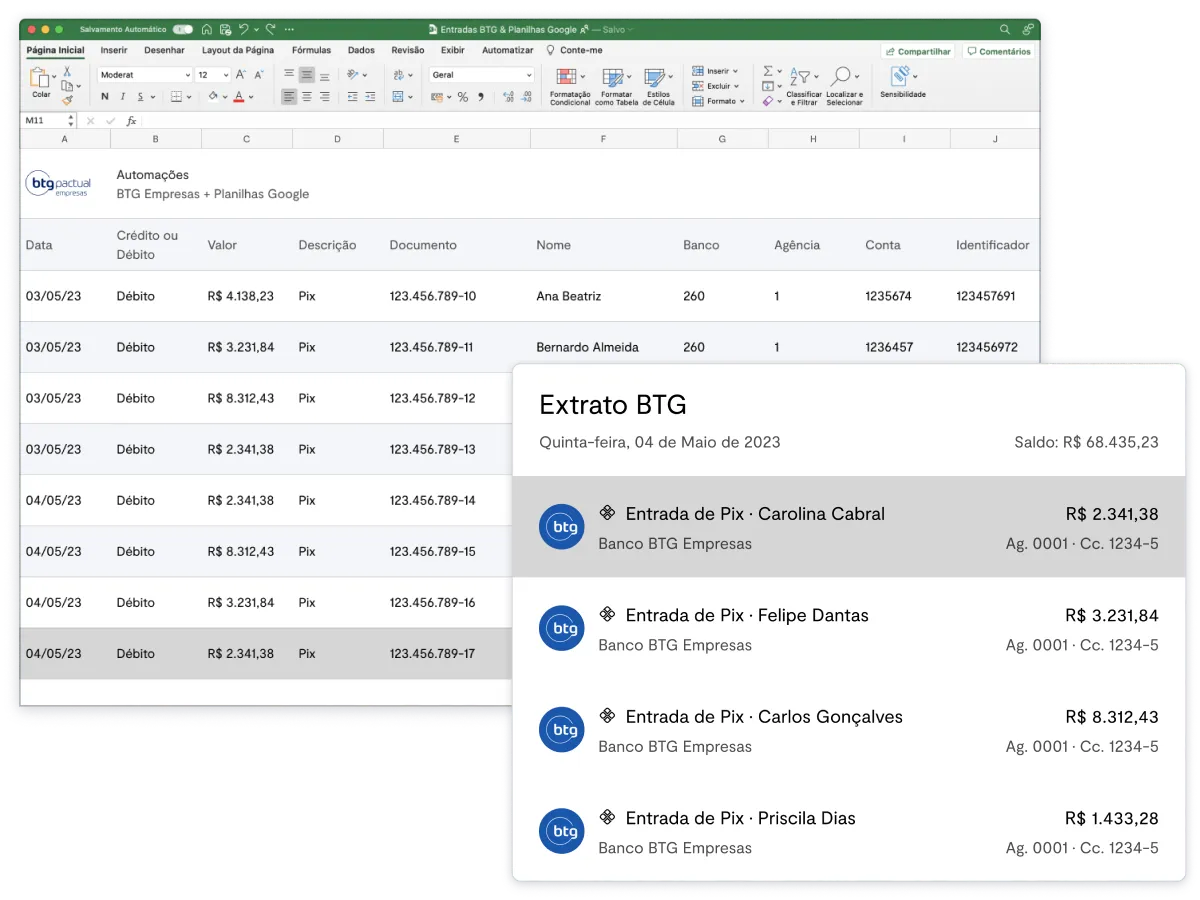Toggle bold formatting (N)
The width and height of the screenshot is (1200, 900).
(105, 97)
